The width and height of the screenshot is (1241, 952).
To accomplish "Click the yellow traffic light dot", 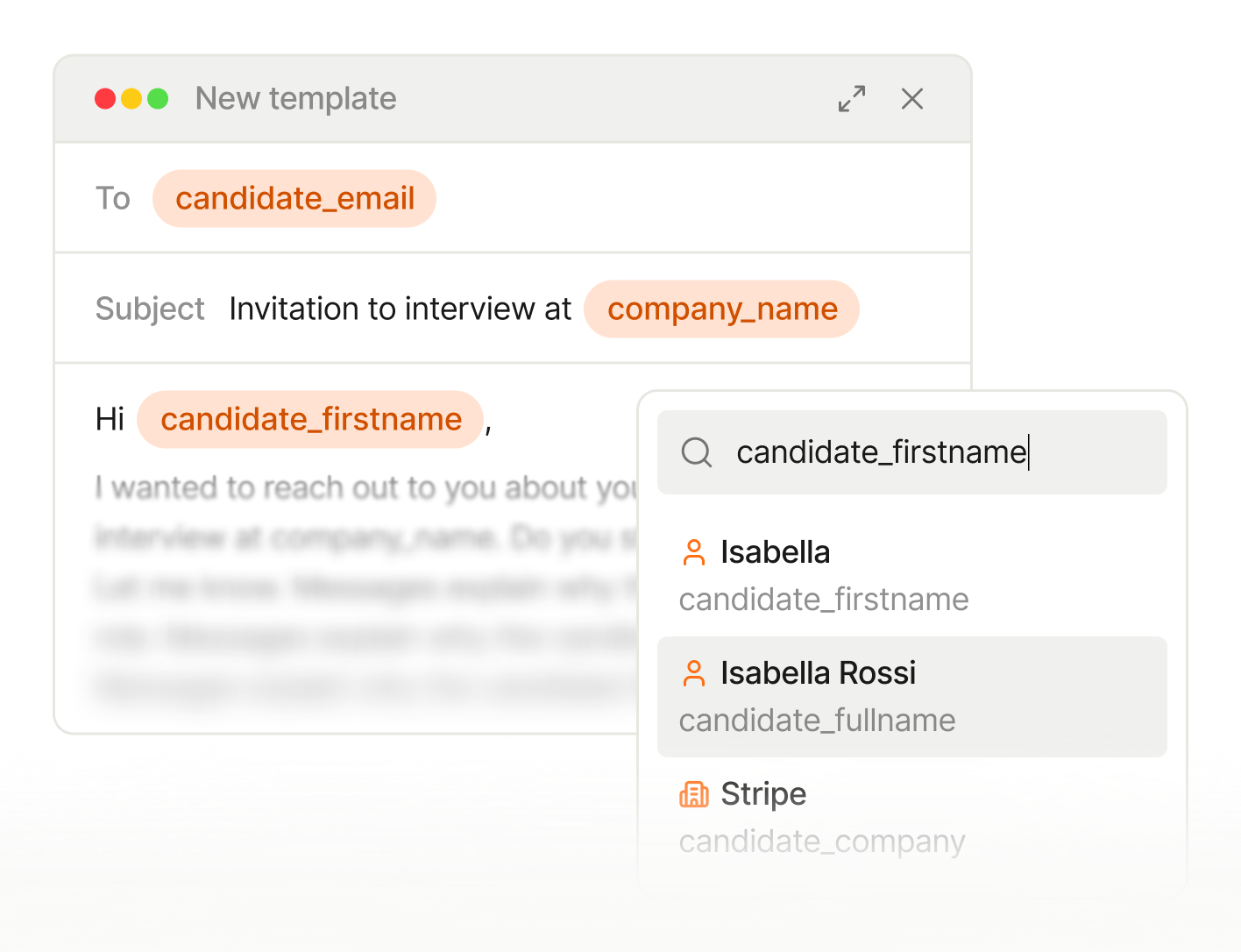I will coord(131,98).
